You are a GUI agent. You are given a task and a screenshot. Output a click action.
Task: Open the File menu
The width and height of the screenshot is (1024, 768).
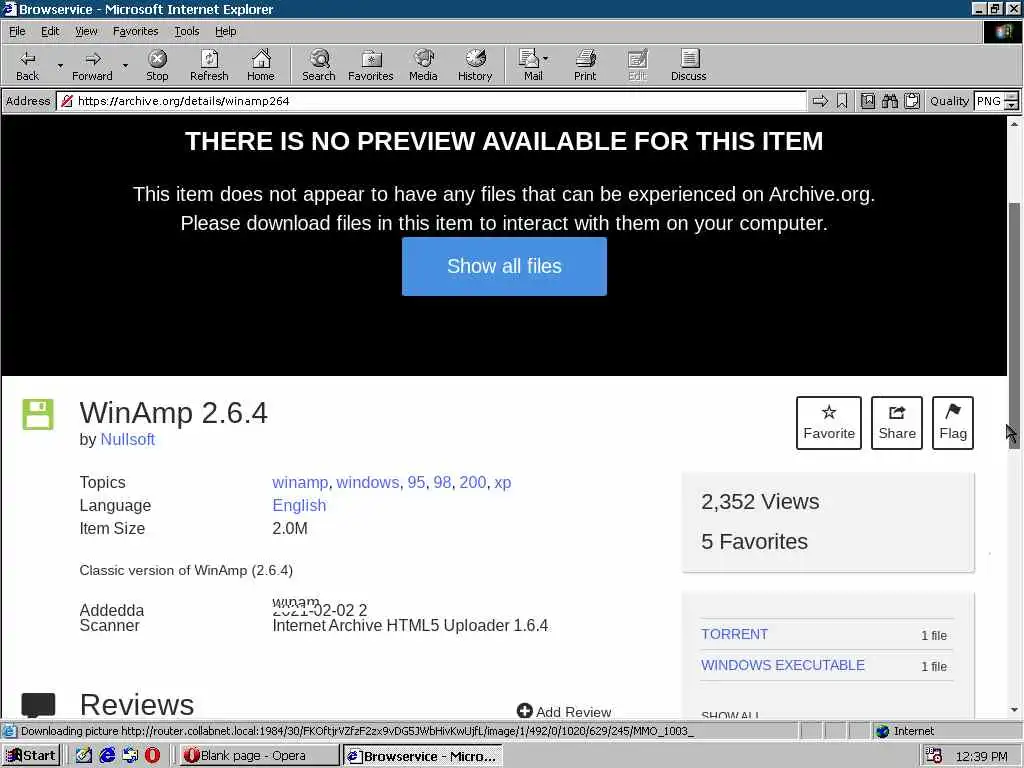[17, 31]
